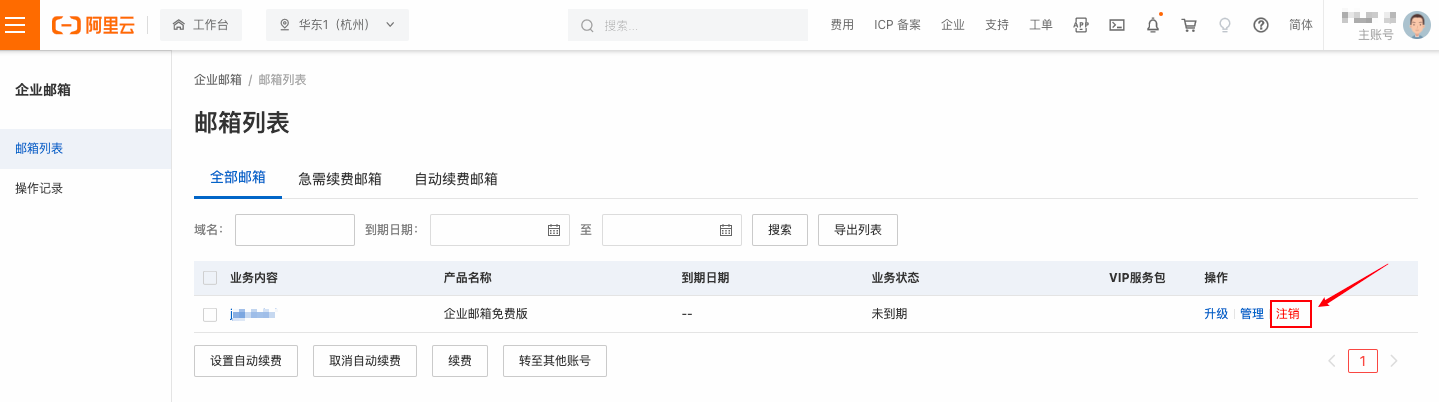The height and width of the screenshot is (402, 1439).
Task: Open the notifications bell
Action: tap(1152, 25)
